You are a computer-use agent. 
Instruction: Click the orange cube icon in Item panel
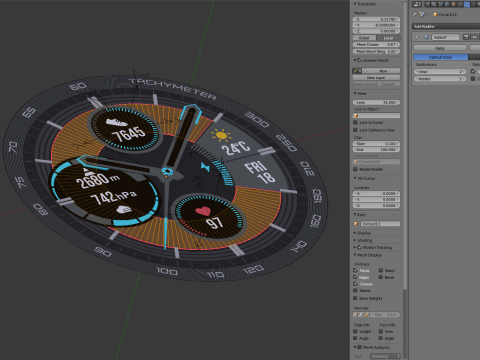click(356, 224)
